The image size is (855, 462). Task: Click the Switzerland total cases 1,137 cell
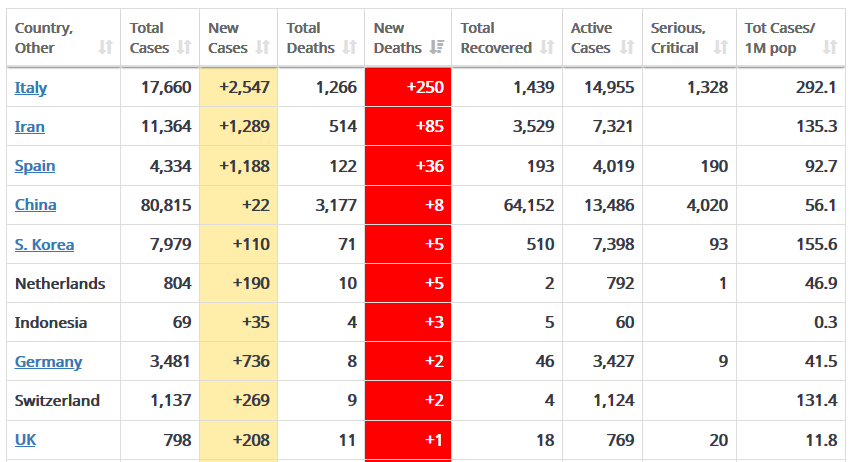point(160,400)
